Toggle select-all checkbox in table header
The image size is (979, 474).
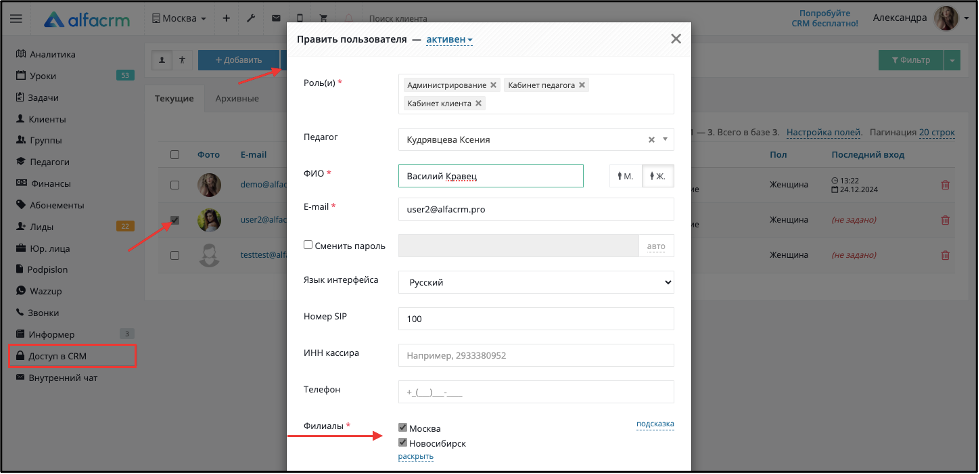tap(175, 154)
